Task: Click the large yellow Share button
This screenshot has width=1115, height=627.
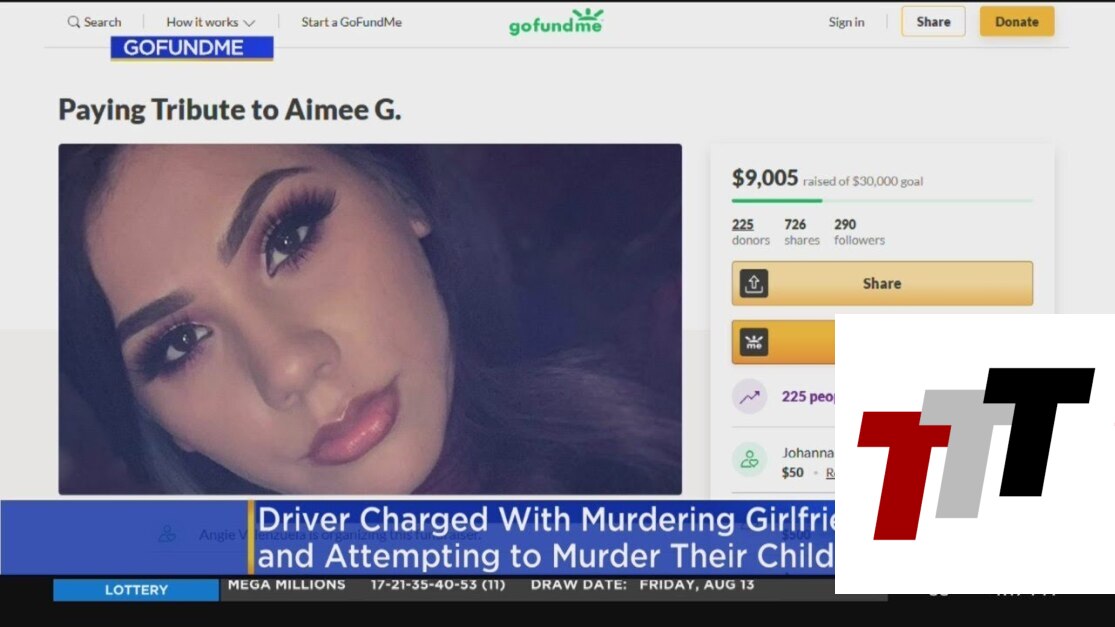Action: click(882, 283)
